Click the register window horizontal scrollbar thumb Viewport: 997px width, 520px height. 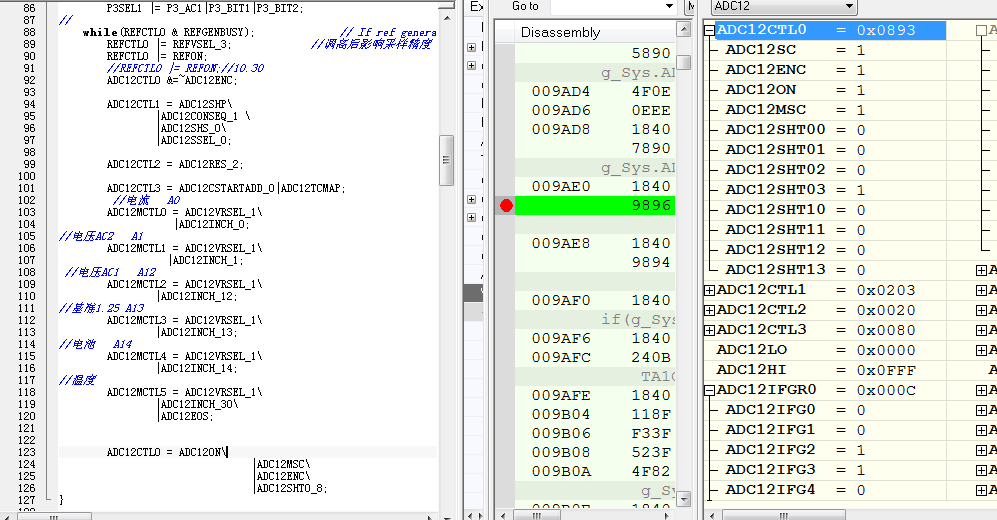783,516
